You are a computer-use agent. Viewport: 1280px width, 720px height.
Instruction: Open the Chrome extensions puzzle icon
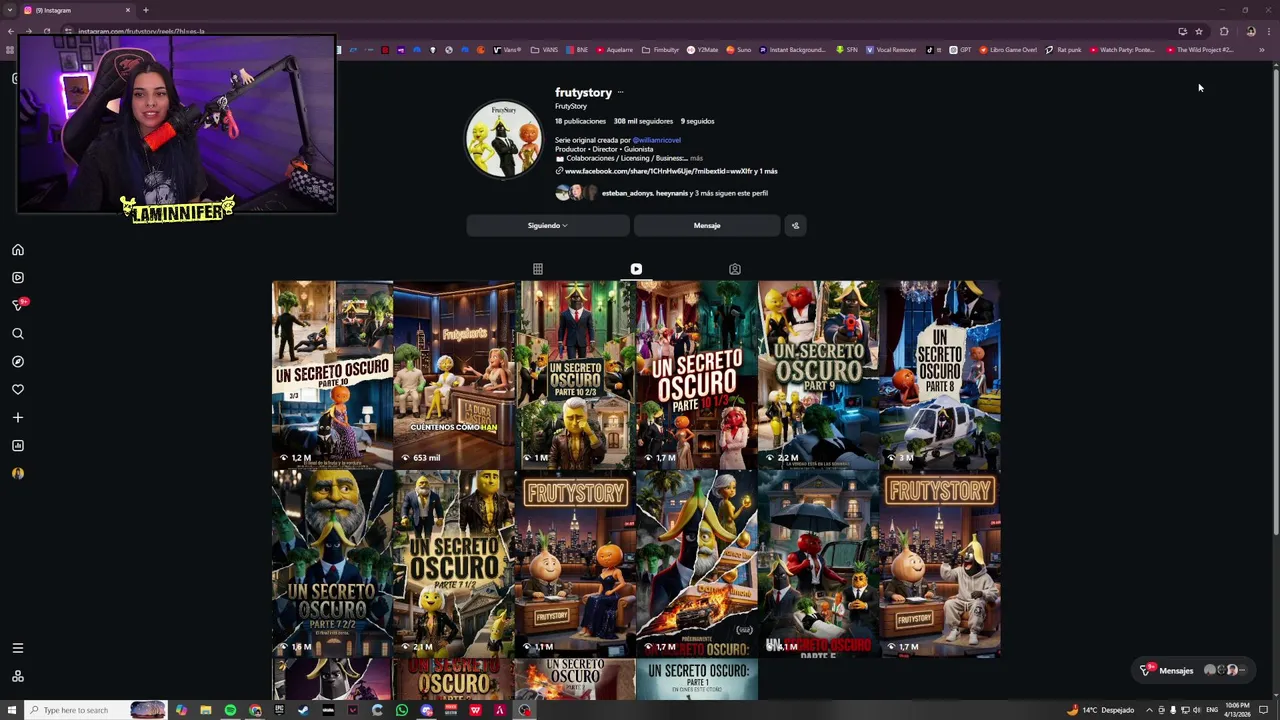pos(1224,31)
